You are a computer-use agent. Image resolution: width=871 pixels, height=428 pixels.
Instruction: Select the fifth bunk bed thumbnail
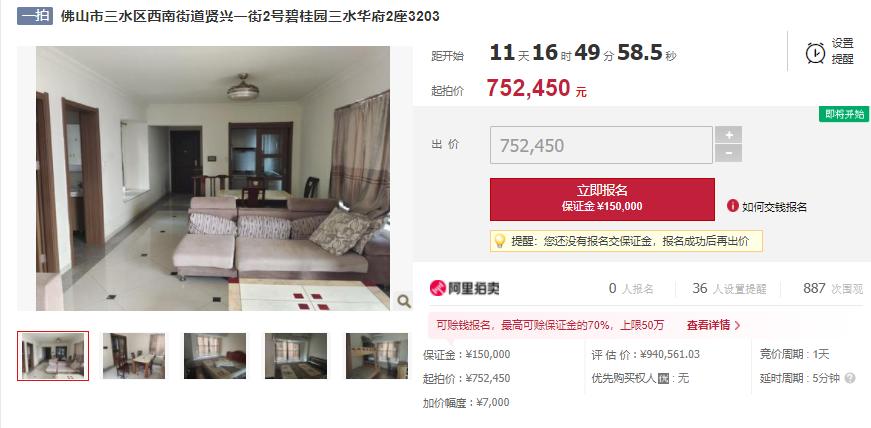click(377, 356)
